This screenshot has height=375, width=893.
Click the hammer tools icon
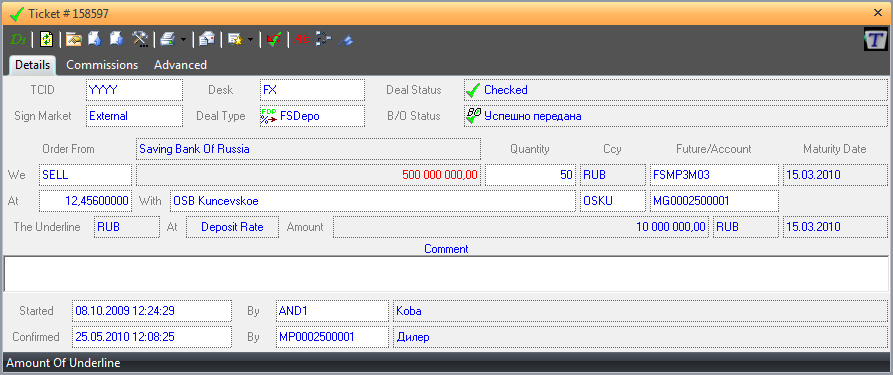[x=140, y=39]
